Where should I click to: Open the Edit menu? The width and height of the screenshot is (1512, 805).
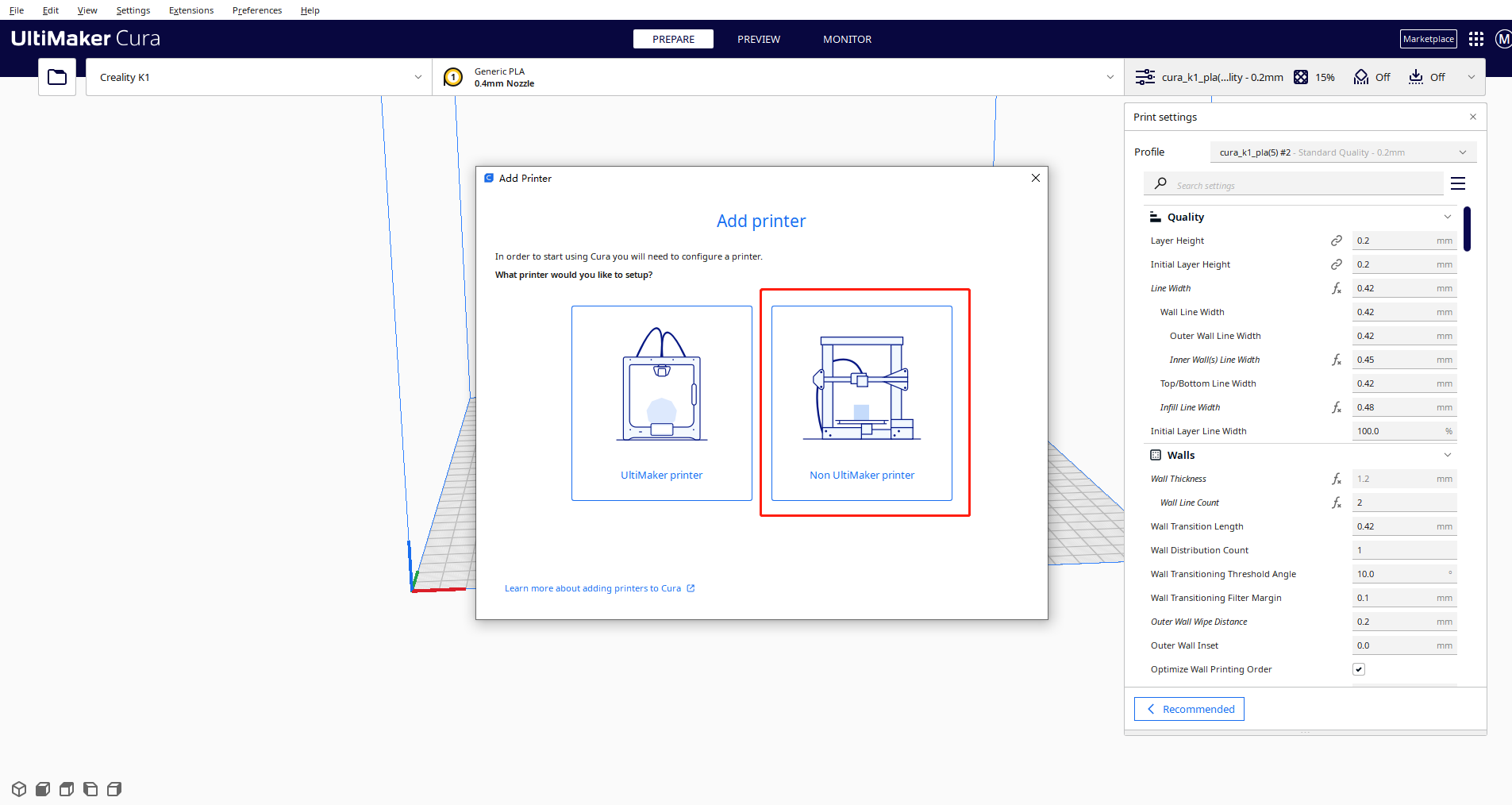pos(51,10)
